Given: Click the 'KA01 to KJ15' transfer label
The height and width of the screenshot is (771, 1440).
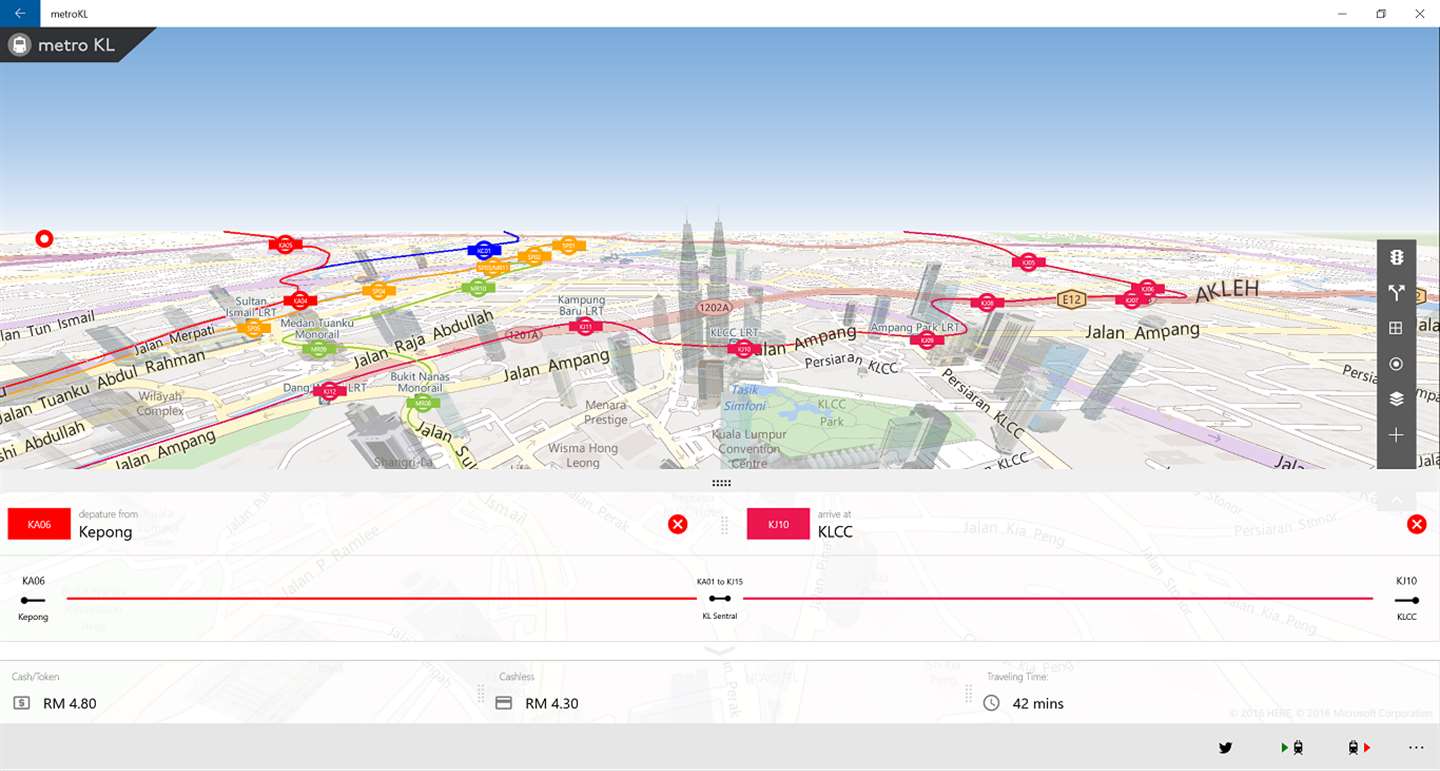Looking at the screenshot, I should coord(720,581).
